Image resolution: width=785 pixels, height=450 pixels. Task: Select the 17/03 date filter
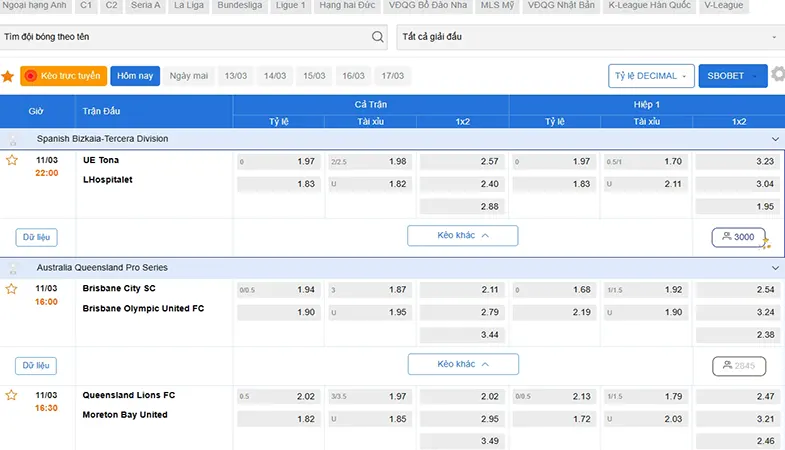click(392, 76)
